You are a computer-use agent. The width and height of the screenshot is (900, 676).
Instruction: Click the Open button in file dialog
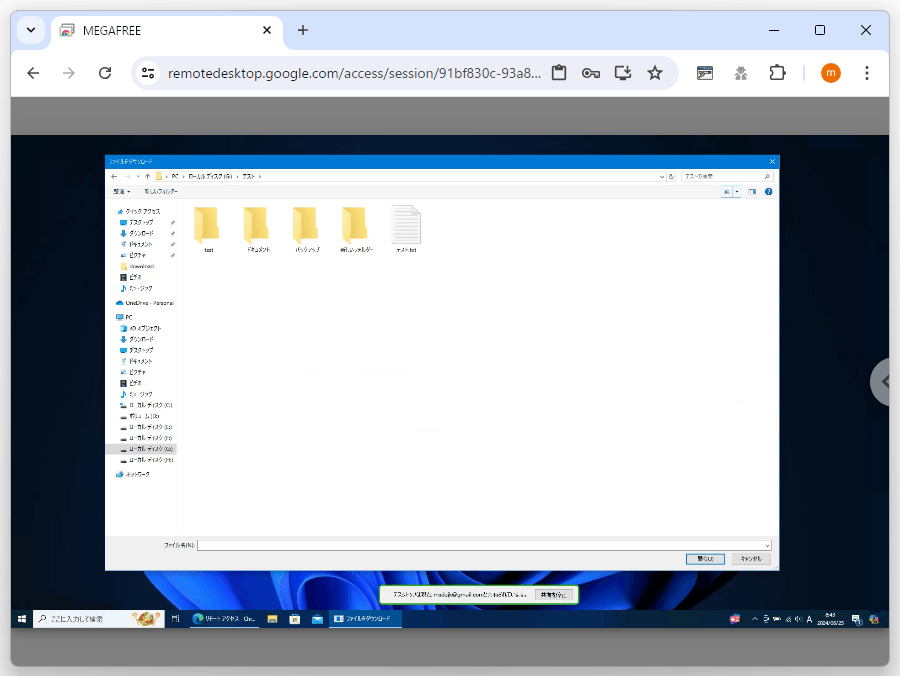(705, 558)
